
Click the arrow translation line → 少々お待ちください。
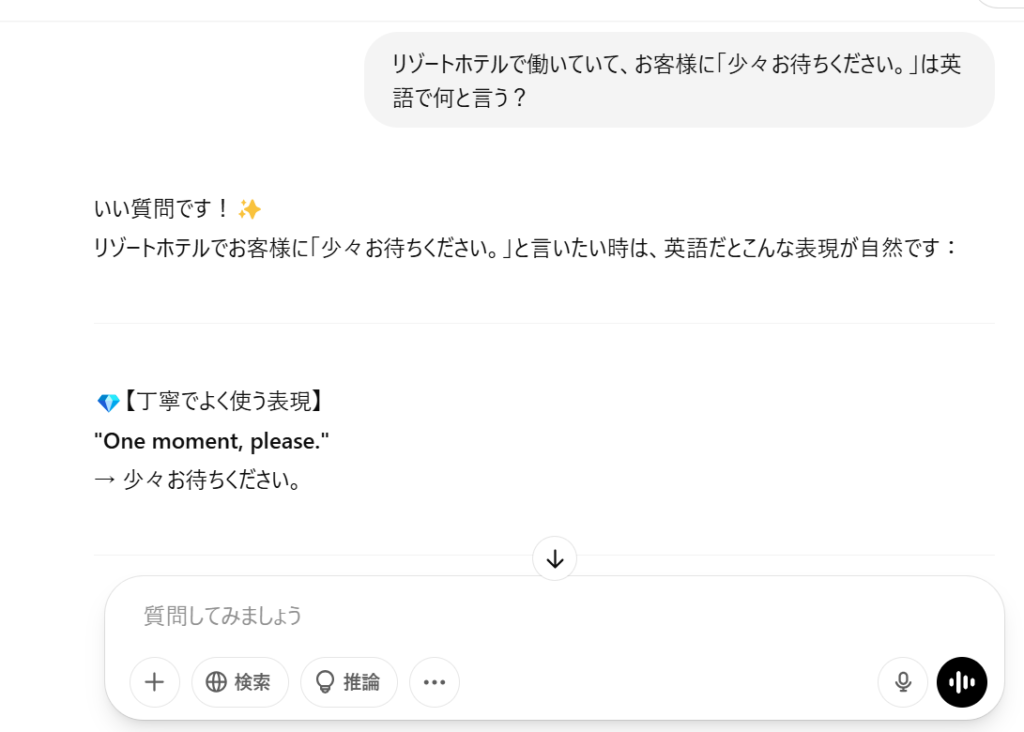point(197,480)
